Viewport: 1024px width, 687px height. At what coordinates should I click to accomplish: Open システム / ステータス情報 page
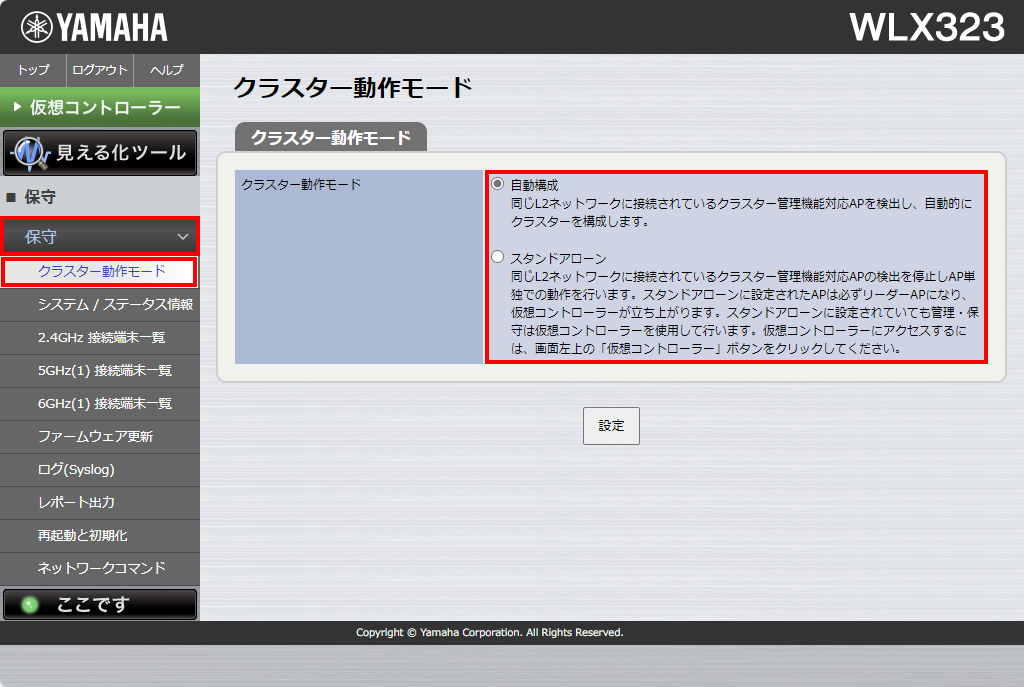115,304
